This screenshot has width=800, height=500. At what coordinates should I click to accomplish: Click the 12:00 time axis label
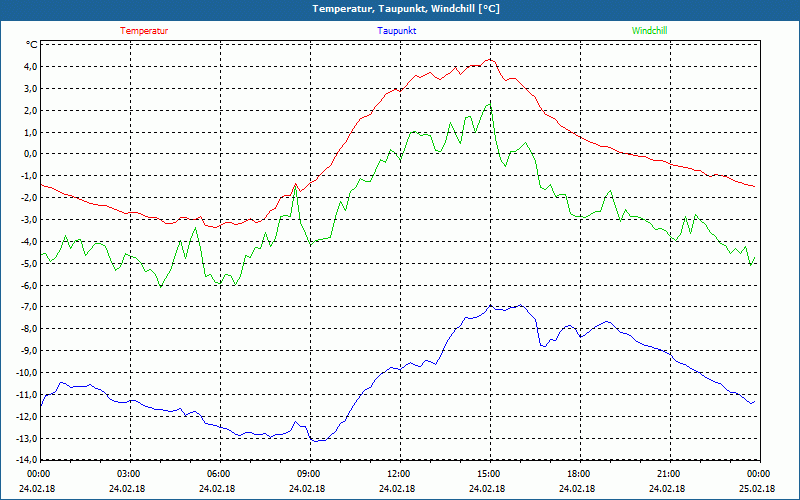tap(400, 474)
